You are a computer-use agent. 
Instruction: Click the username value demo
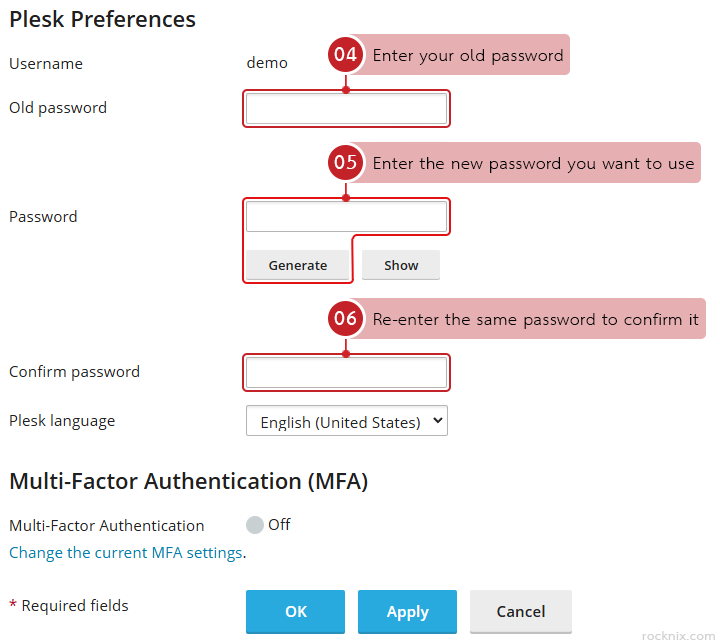point(267,63)
